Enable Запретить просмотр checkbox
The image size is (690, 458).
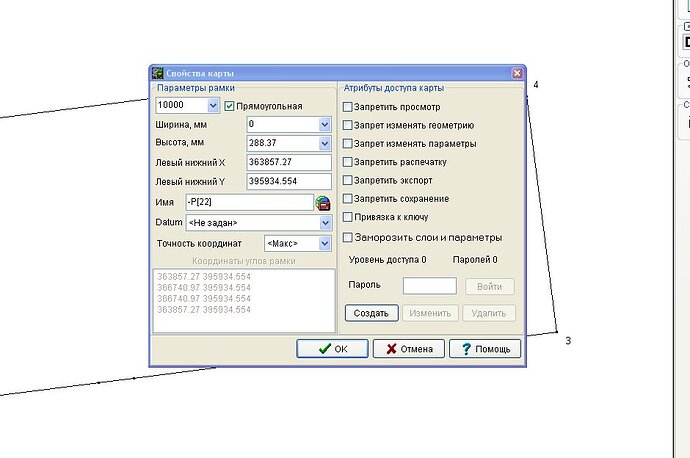coord(348,107)
